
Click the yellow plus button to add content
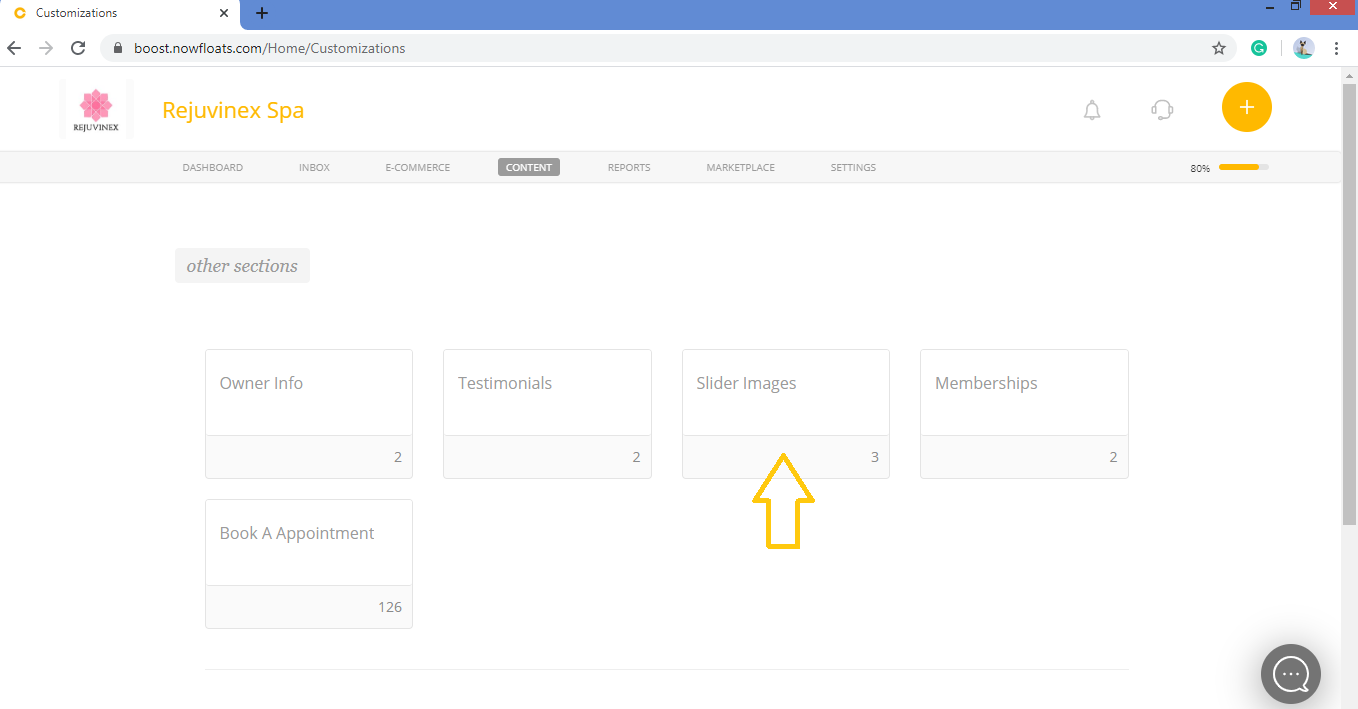(1246, 107)
